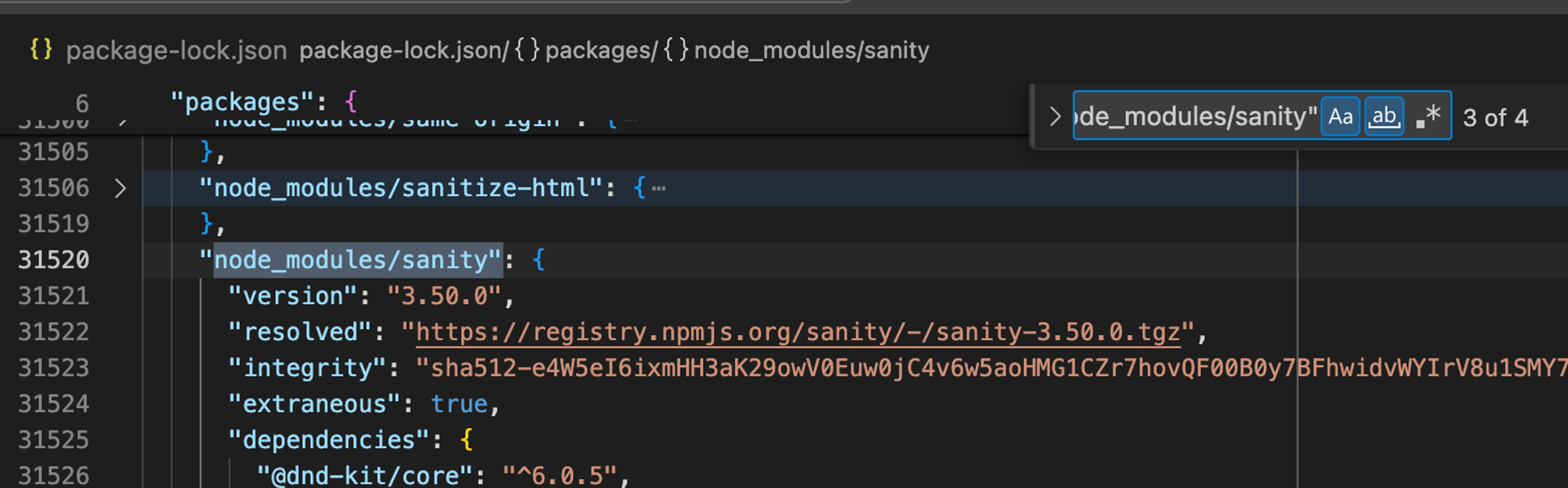Click the find search input field
This screenshot has height=488, width=1568.
point(1193,116)
